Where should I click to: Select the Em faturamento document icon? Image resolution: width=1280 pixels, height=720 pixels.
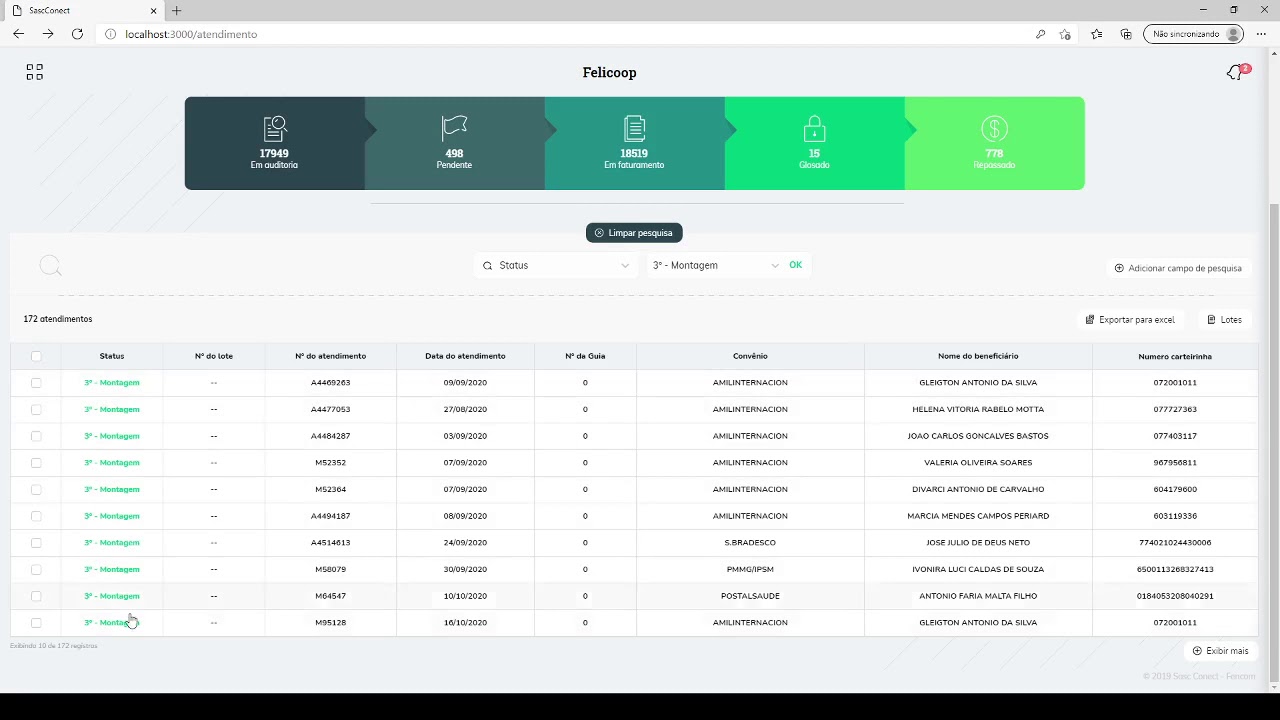(634, 129)
